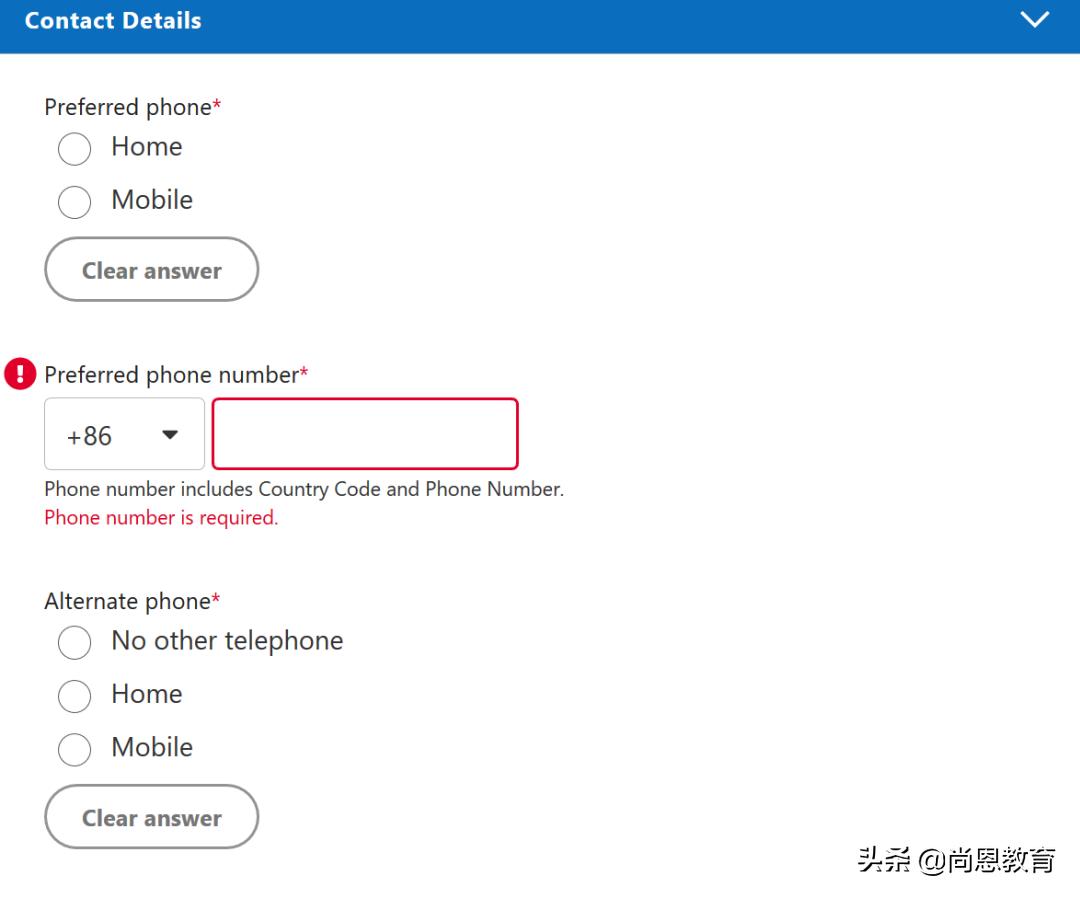Click the 'Phone number is required.' error message

point(161,518)
